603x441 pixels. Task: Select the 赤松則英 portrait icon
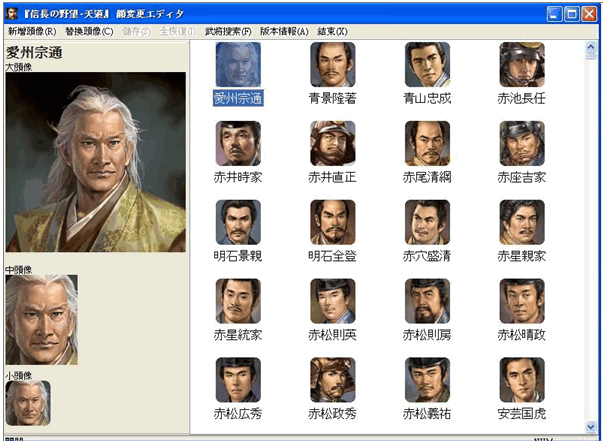pyautogui.click(x=333, y=301)
